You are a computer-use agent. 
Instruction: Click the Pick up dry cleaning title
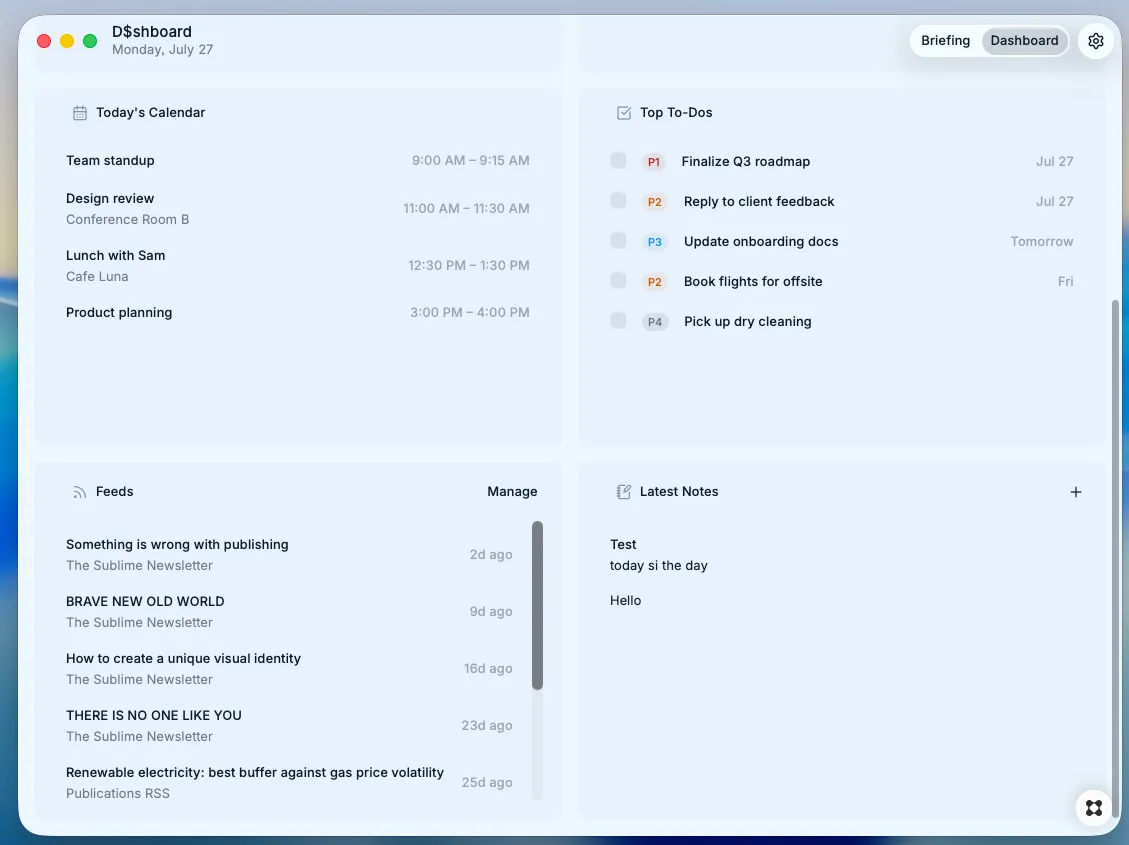click(747, 322)
